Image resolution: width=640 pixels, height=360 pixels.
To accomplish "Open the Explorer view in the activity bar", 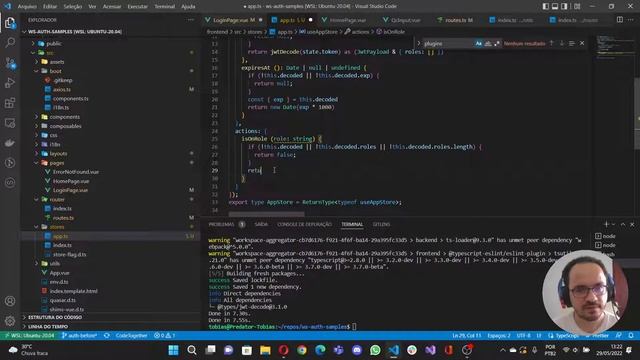I will pos(10,23).
